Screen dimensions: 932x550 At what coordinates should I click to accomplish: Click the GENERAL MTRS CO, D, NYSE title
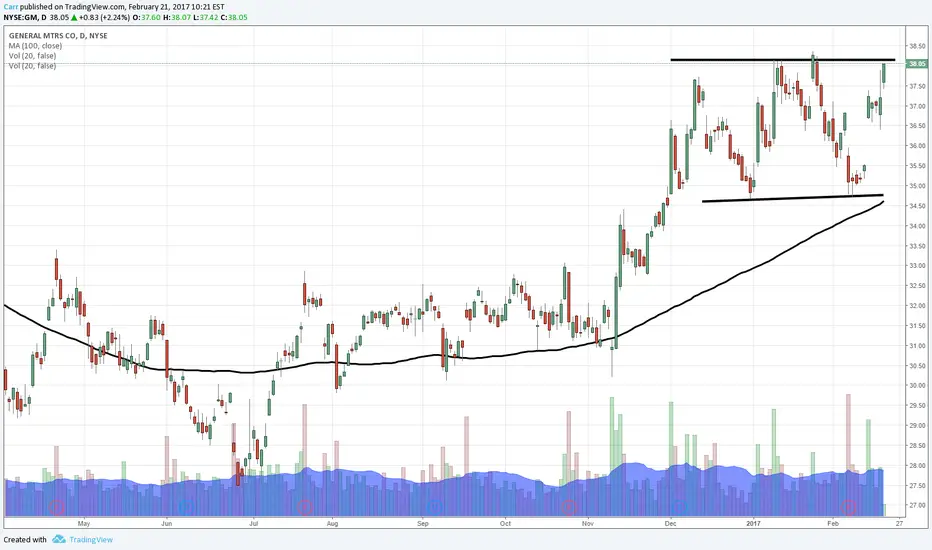coord(58,36)
